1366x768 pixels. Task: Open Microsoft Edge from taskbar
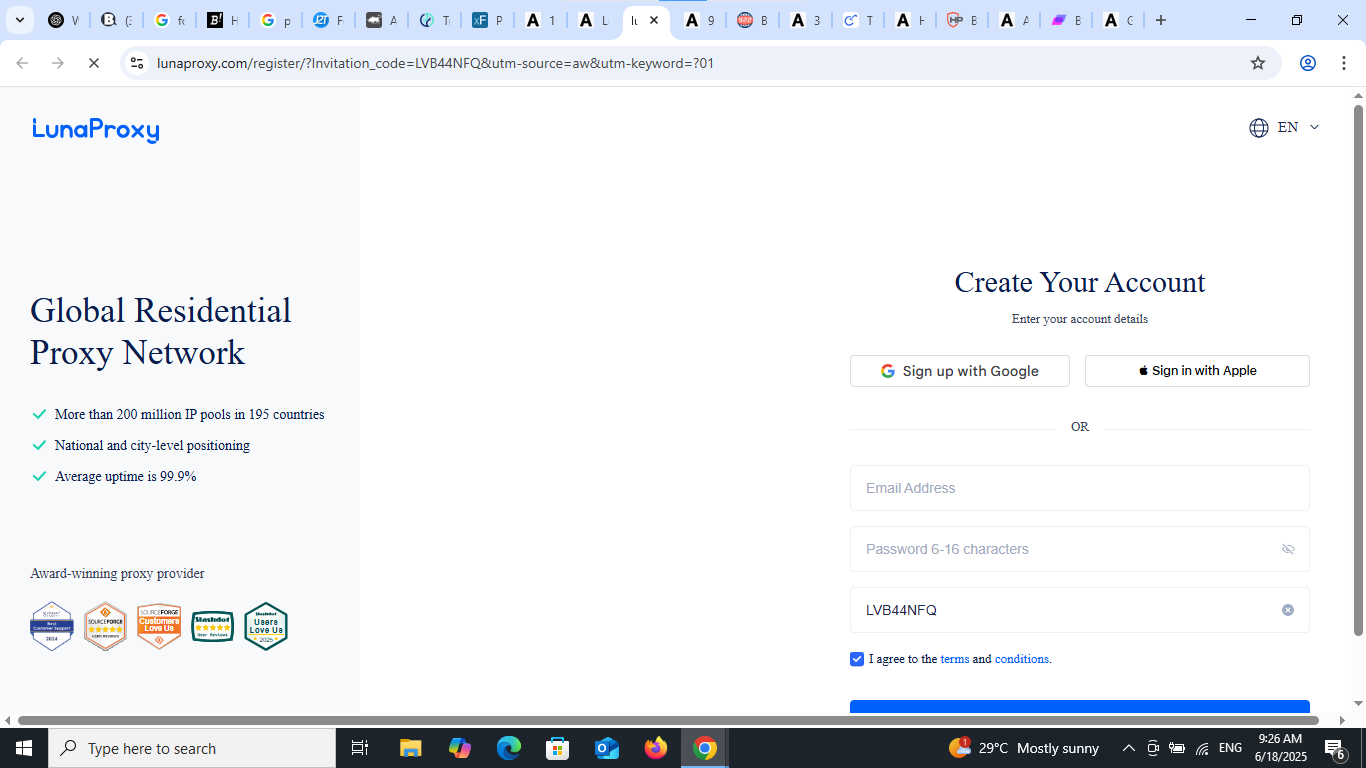click(509, 748)
